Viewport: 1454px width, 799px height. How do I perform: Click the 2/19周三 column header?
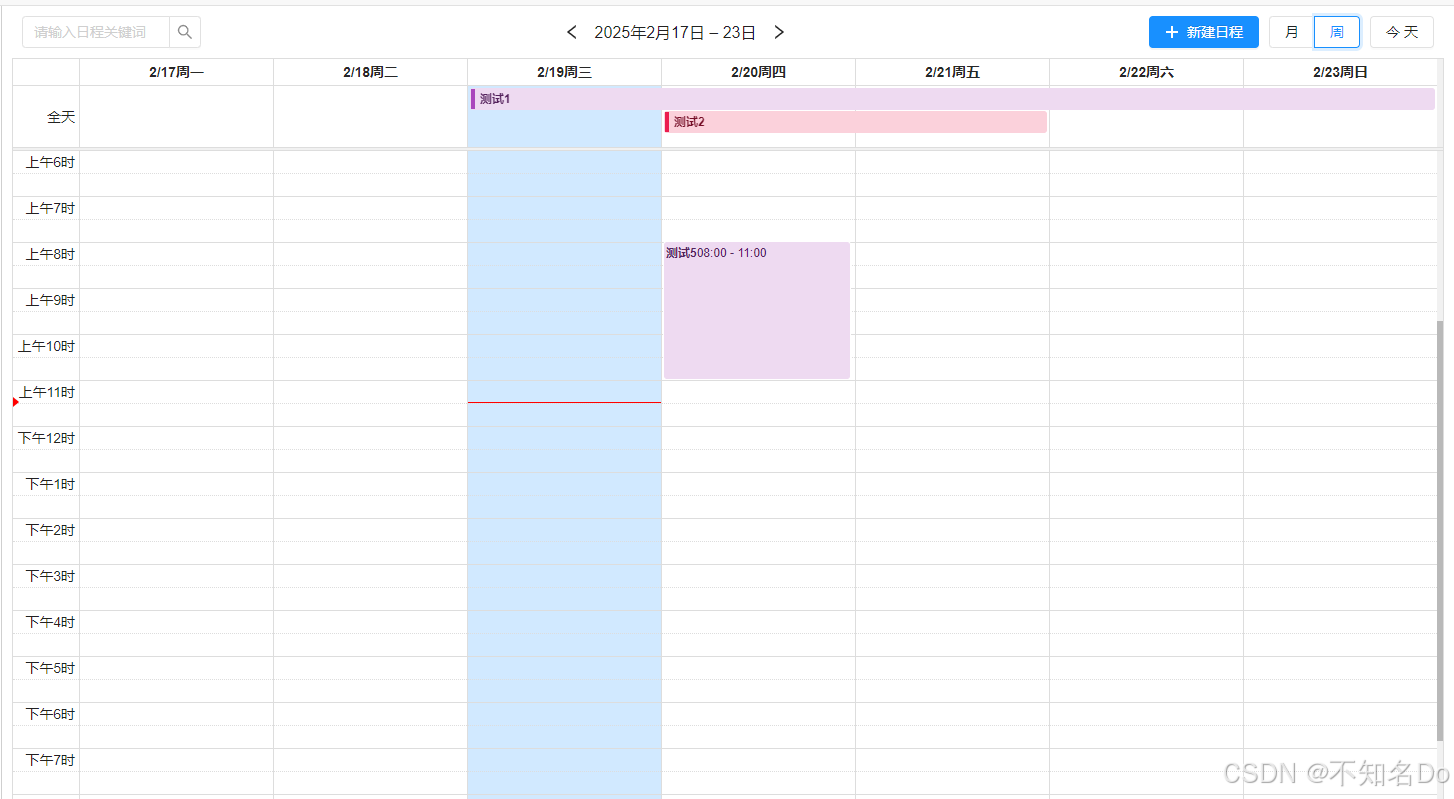point(563,71)
